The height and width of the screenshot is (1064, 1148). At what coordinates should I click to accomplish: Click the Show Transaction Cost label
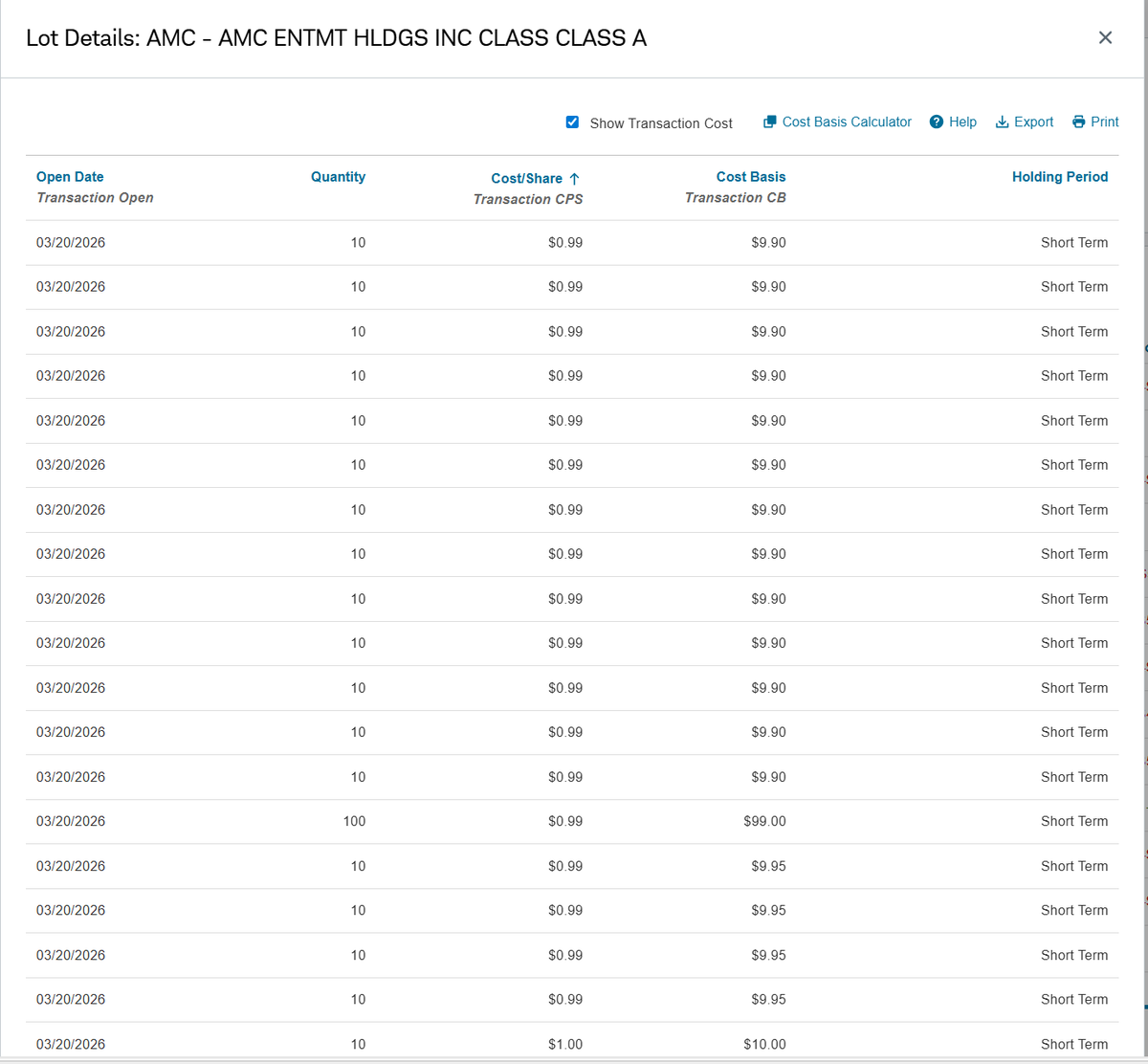661,123
